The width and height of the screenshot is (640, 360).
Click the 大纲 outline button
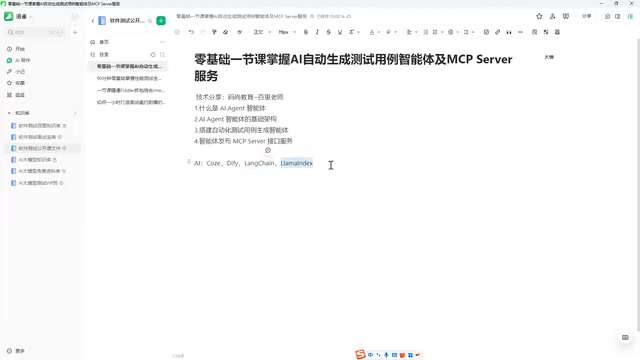[549, 57]
